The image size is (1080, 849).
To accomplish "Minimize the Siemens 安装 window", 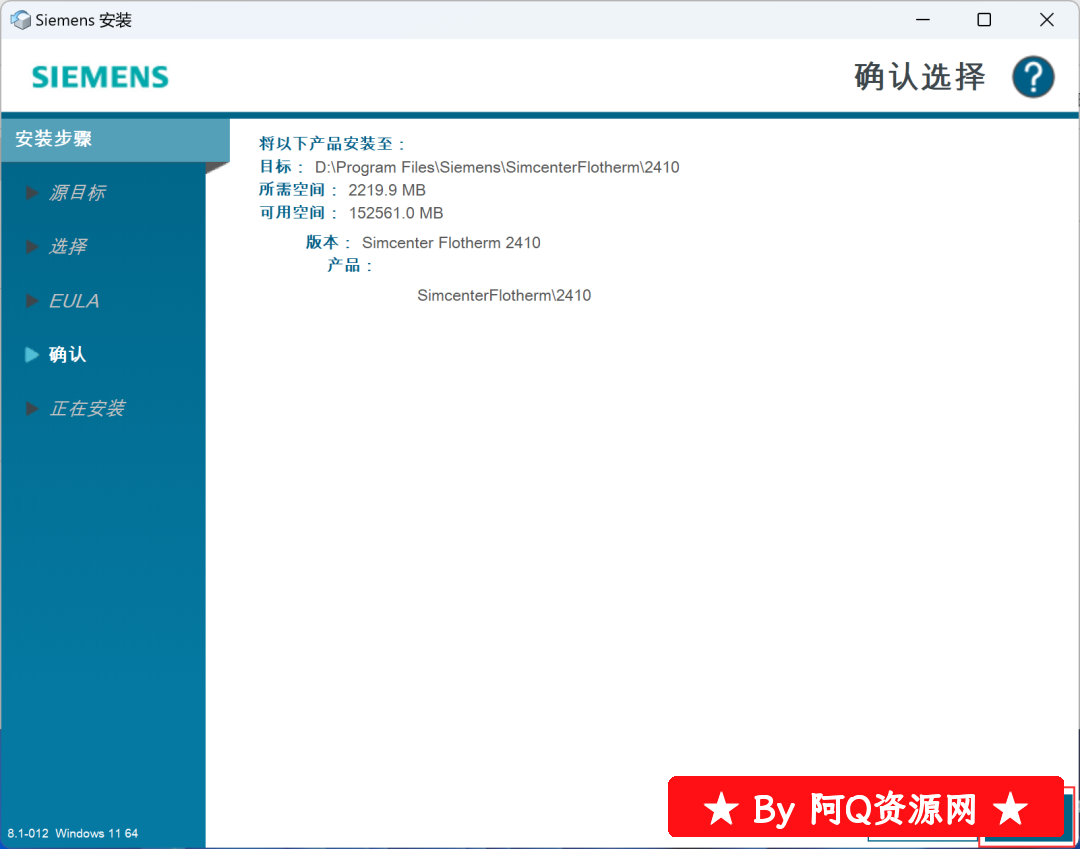I will 923,20.
